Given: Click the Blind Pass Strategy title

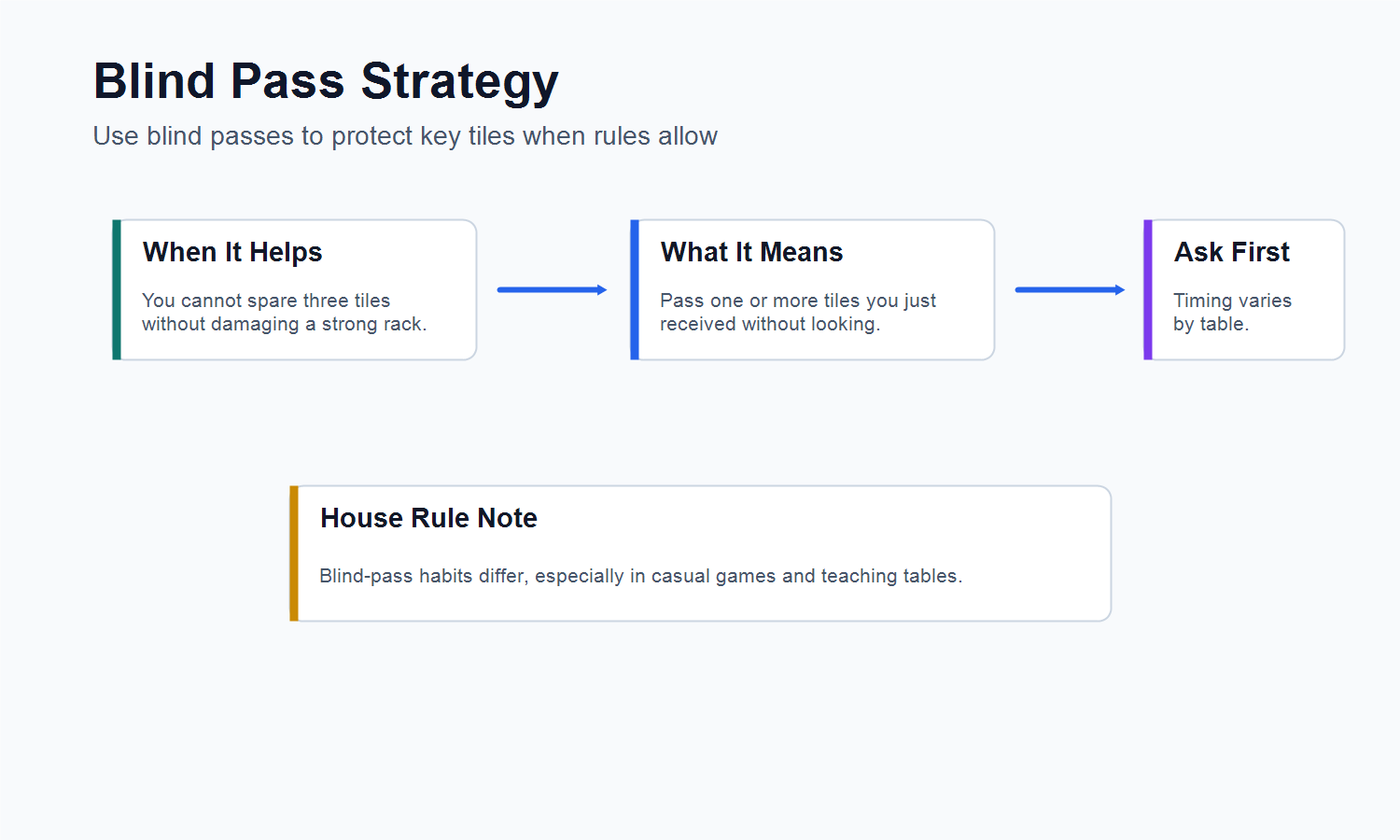Looking at the screenshot, I should pos(326,82).
